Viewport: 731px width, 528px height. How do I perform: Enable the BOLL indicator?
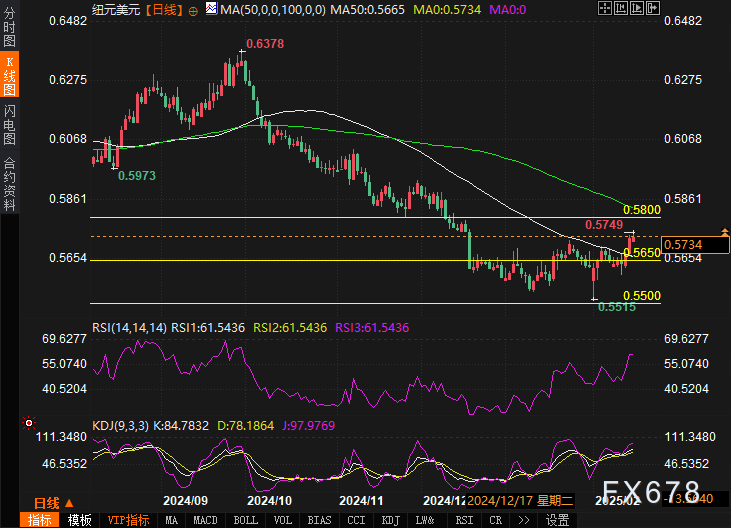click(245, 520)
